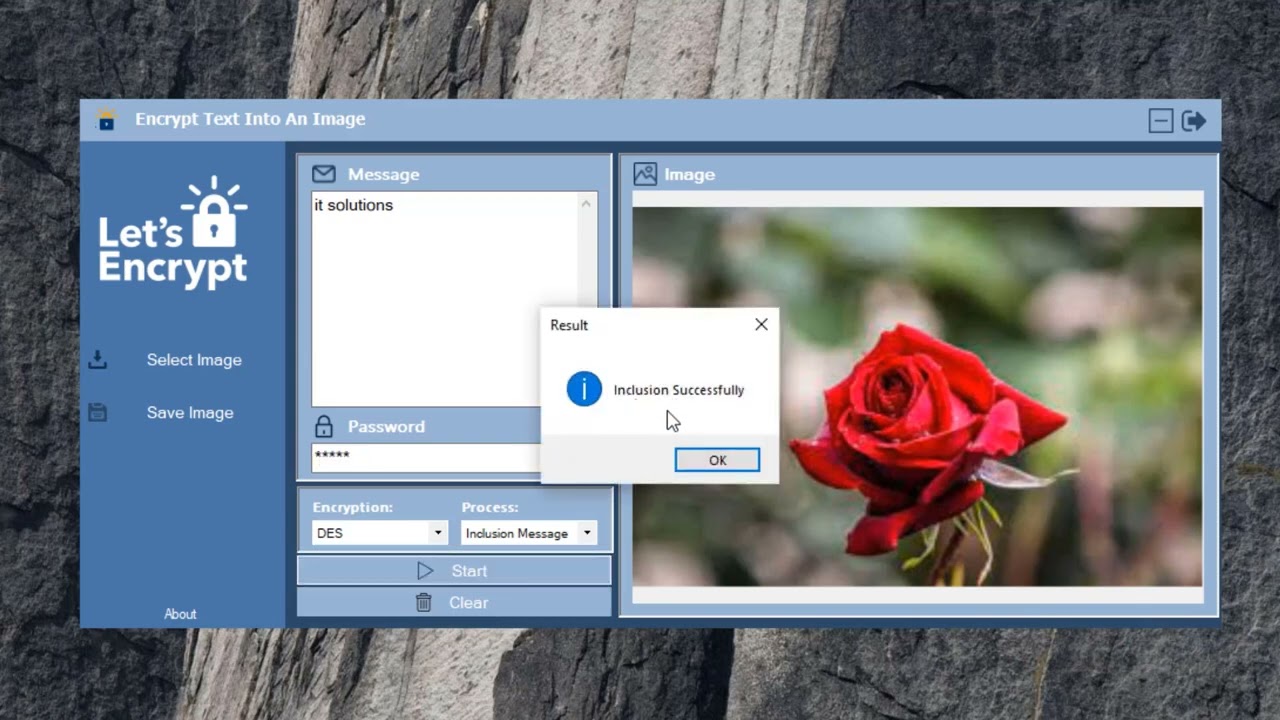Choose Select Image in the sidebar

(194, 360)
